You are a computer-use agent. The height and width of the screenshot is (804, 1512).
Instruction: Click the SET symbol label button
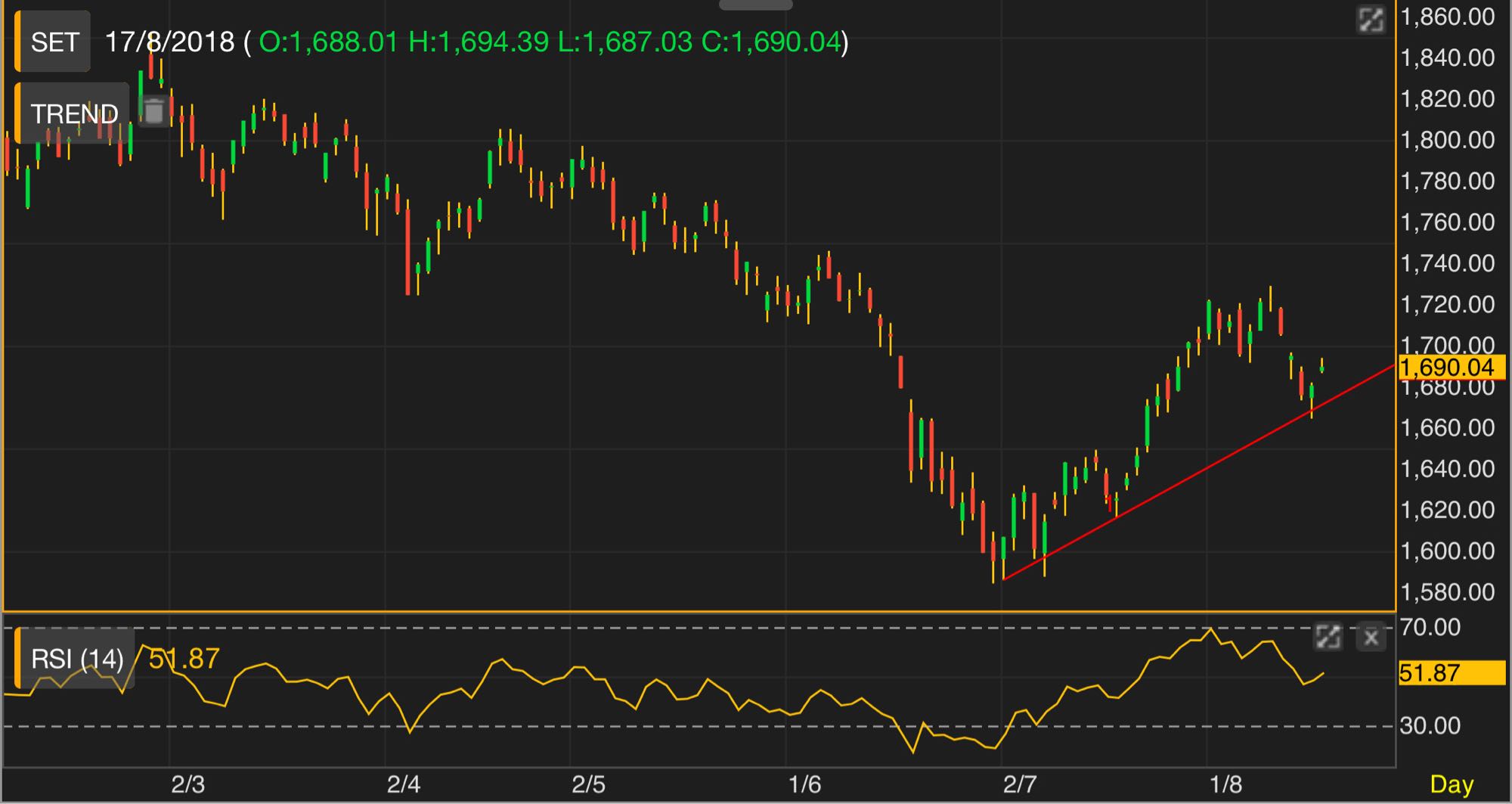(53, 42)
